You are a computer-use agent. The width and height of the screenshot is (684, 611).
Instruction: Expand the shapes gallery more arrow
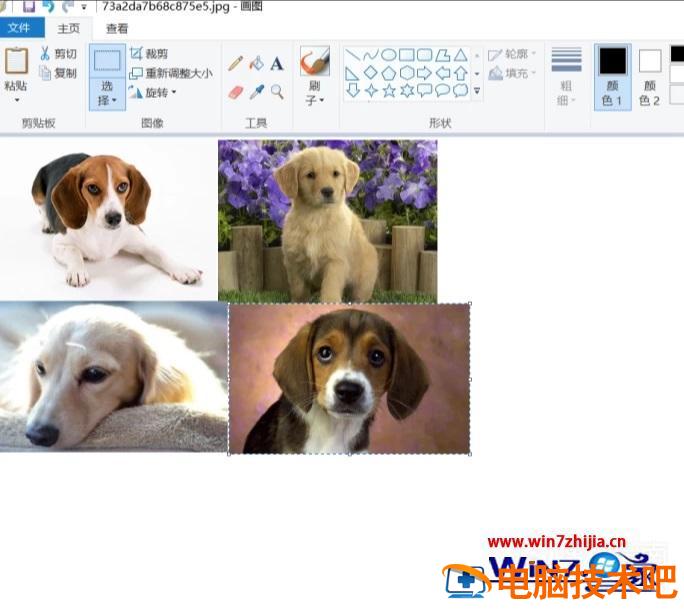(477, 91)
